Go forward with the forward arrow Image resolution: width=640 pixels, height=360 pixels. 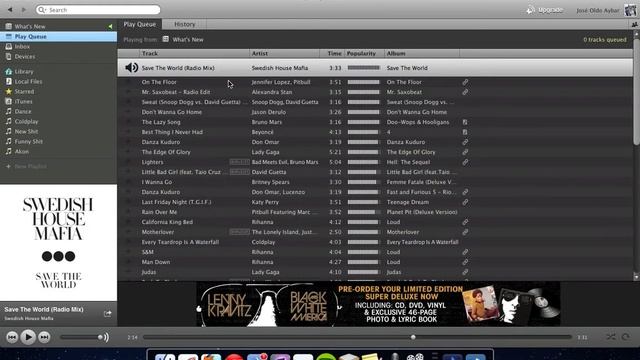24,9
